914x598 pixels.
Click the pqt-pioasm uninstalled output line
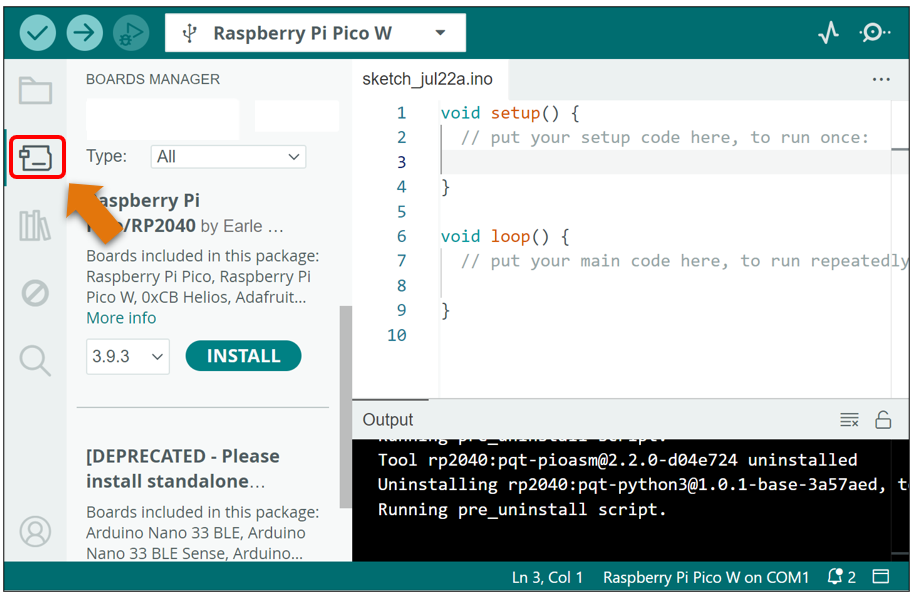617,460
